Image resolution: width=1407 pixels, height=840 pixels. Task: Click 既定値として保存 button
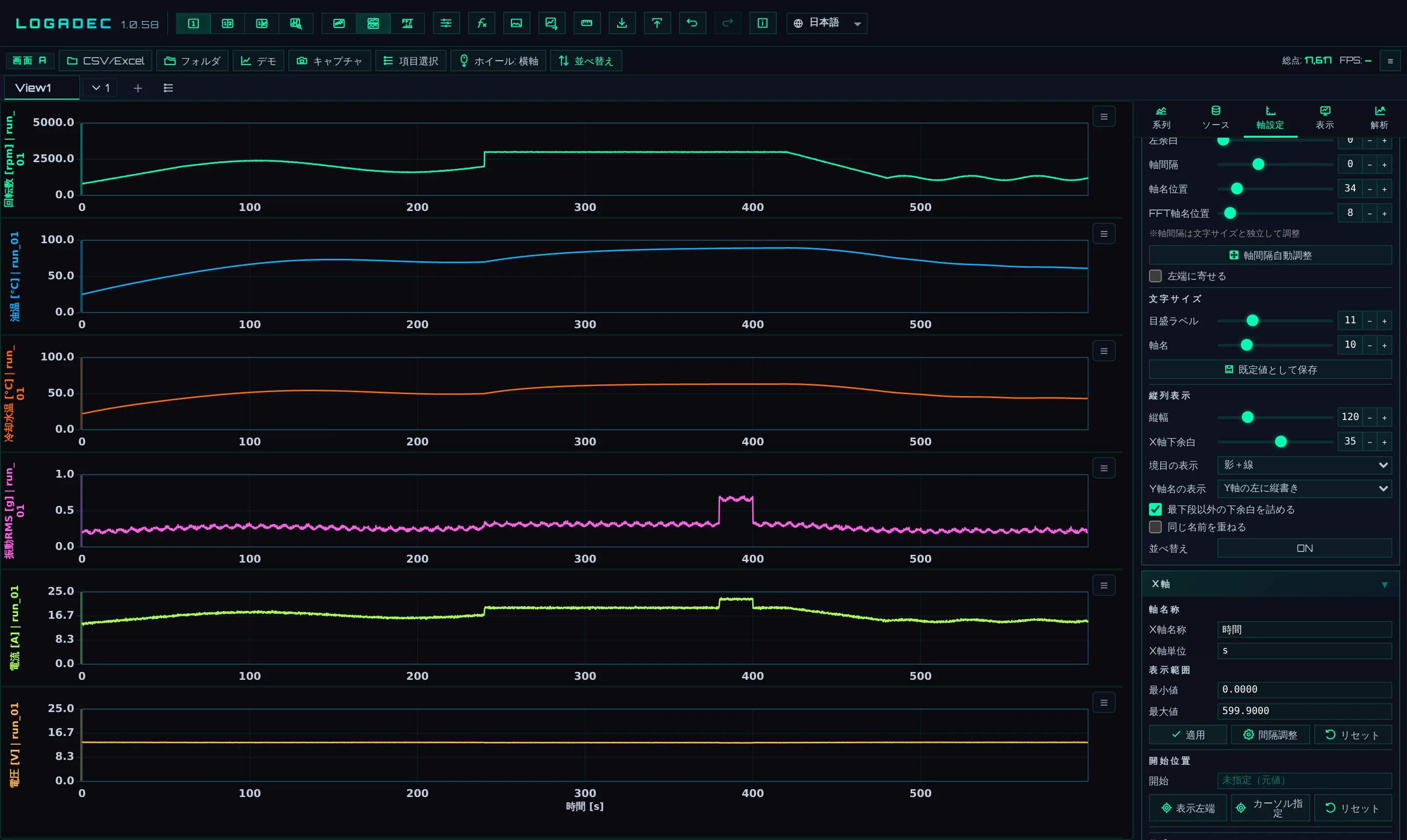[1270, 370]
